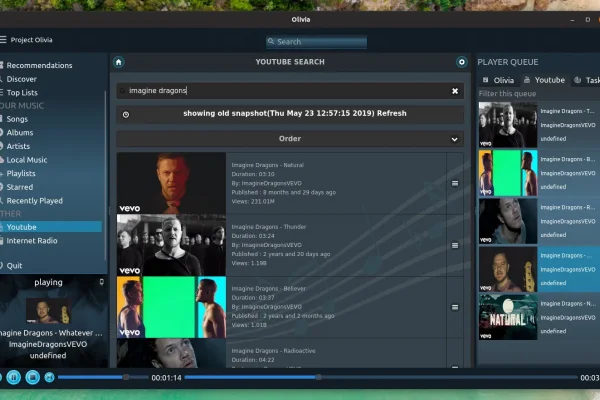Select the first queue item thumbnail
Screen dimensions: 600x400
click(508, 125)
